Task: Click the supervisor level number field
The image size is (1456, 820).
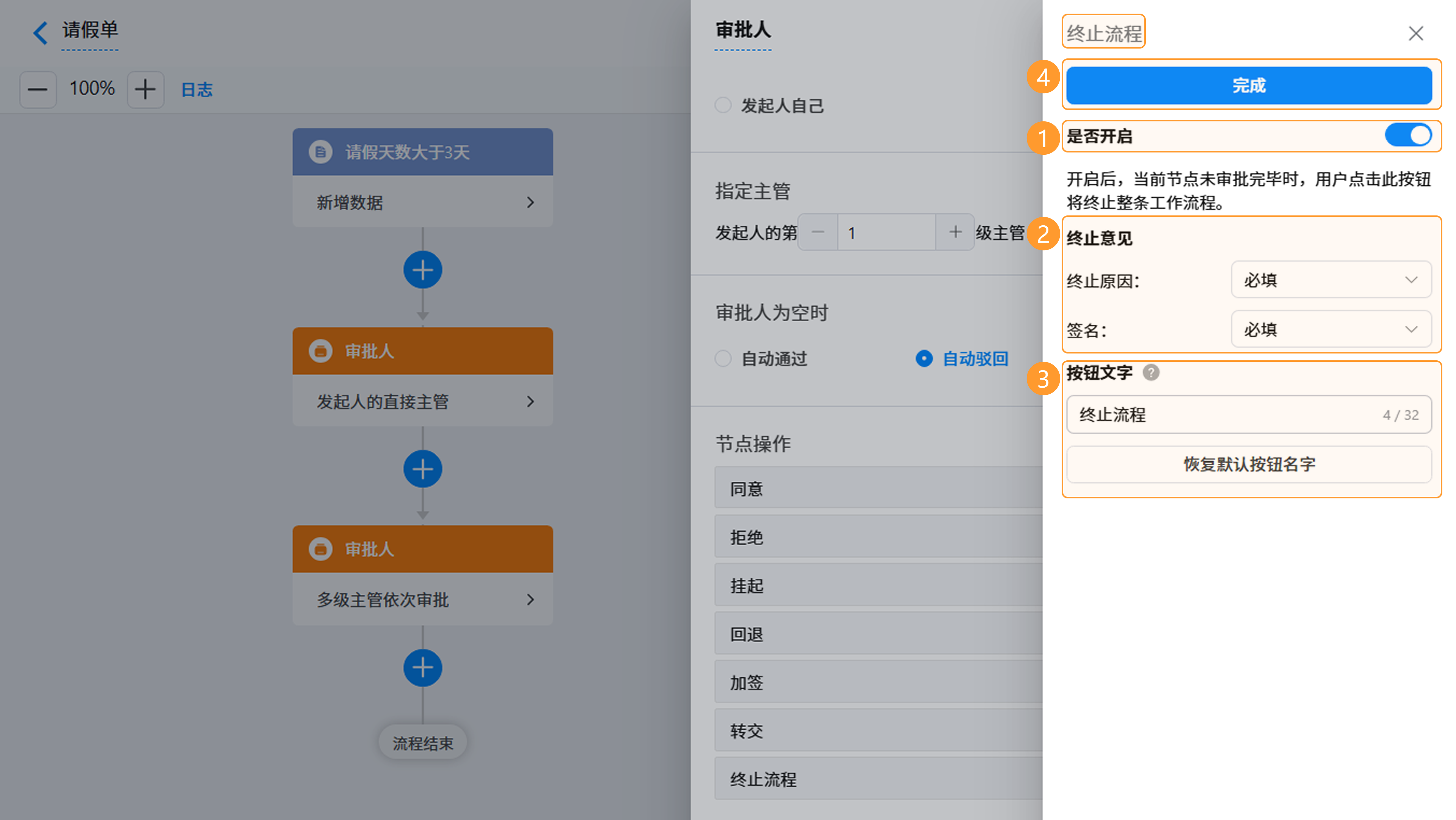Action: (x=886, y=232)
